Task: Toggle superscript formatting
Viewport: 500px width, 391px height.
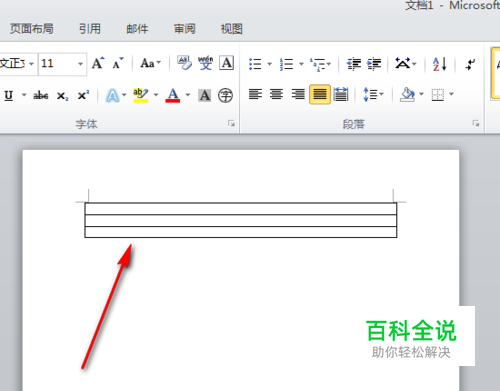Action: click(83, 95)
